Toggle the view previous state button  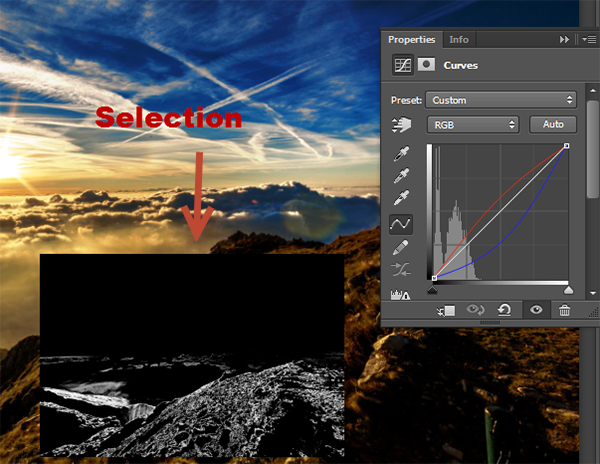[x=476, y=310]
